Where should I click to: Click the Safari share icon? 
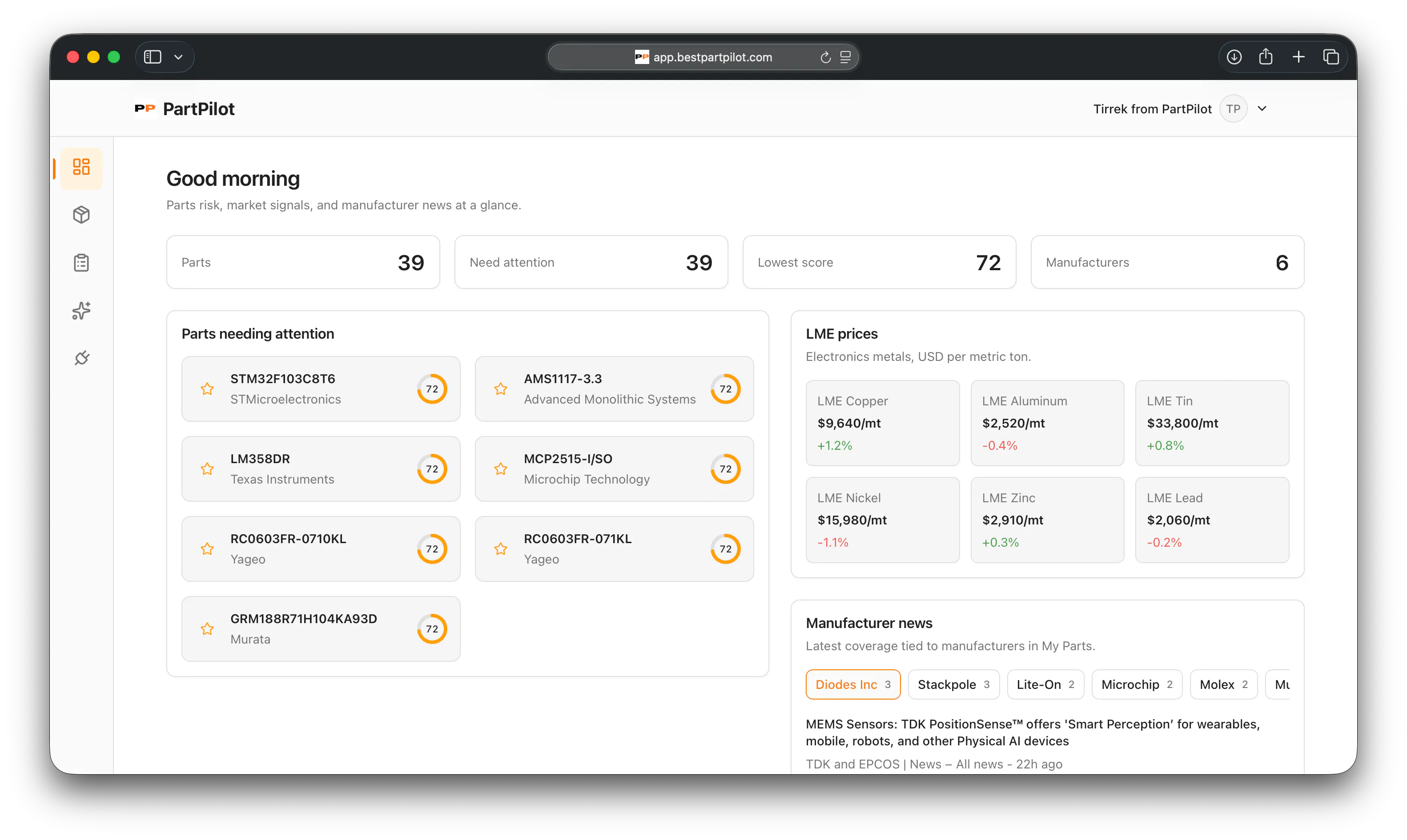tap(1266, 57)
